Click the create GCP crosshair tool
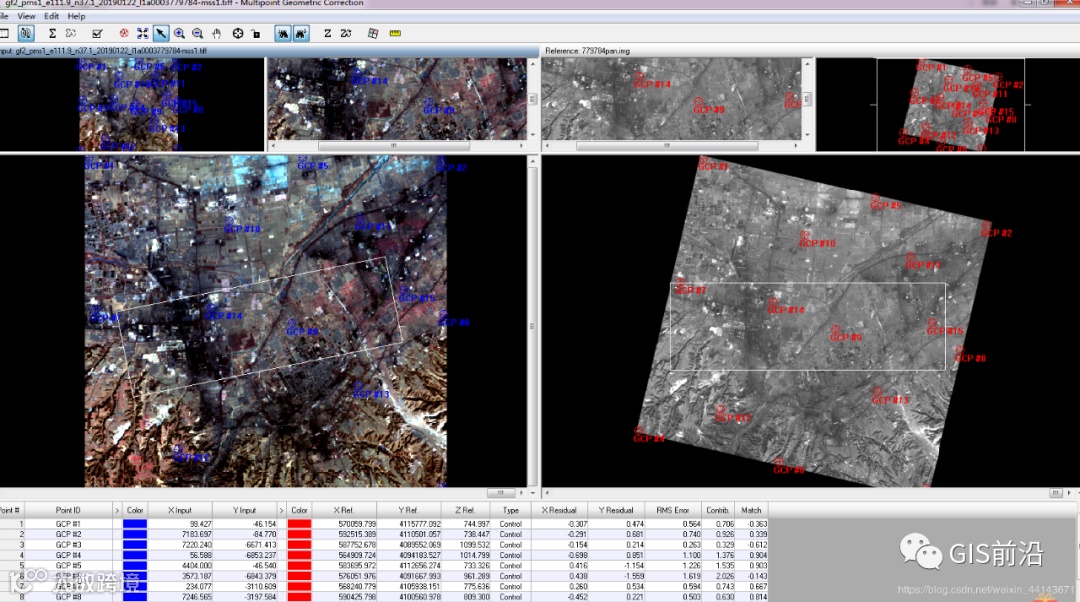 238,34
